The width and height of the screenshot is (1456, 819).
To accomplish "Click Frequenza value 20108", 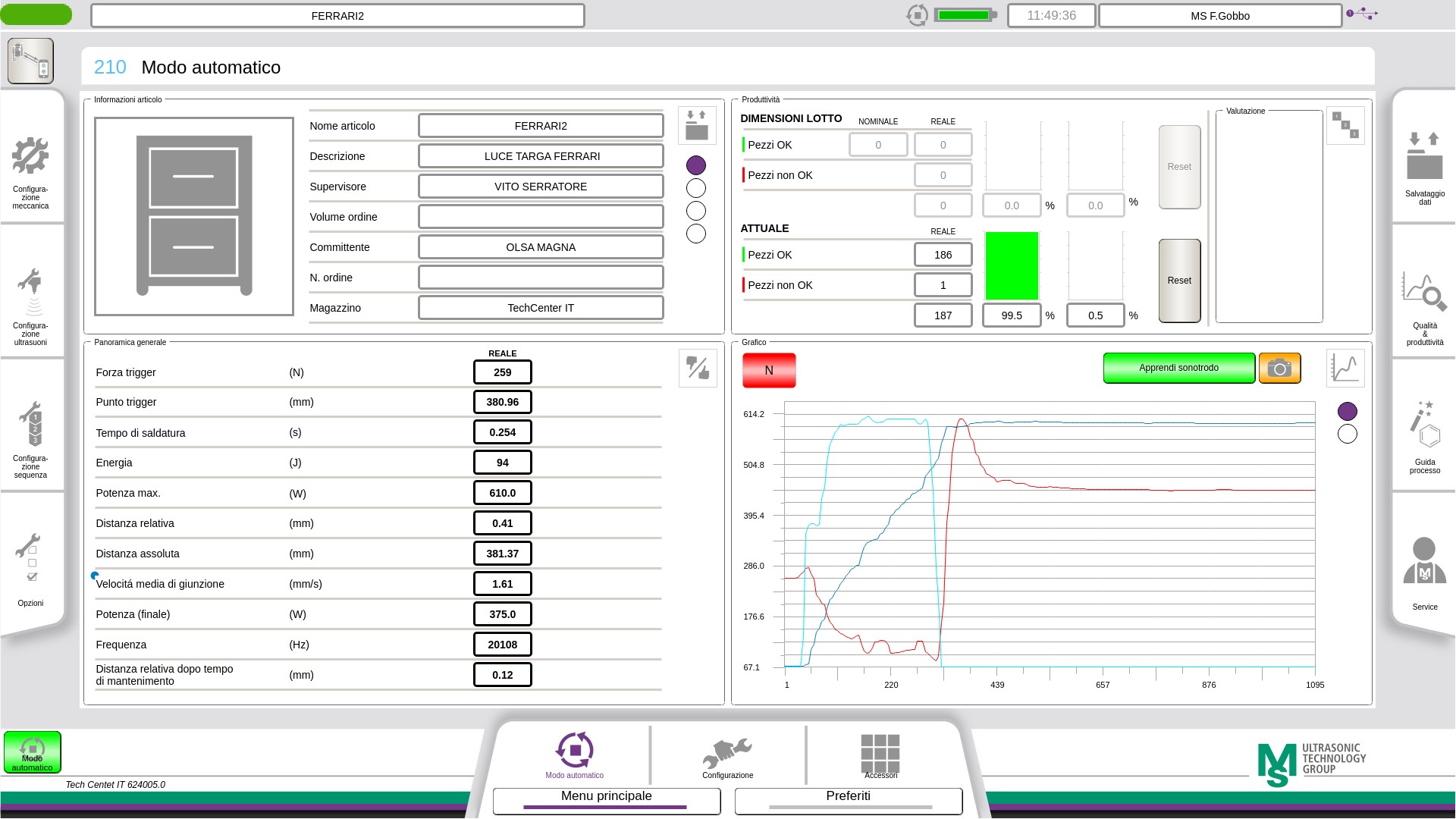I will tap(503, 645).
